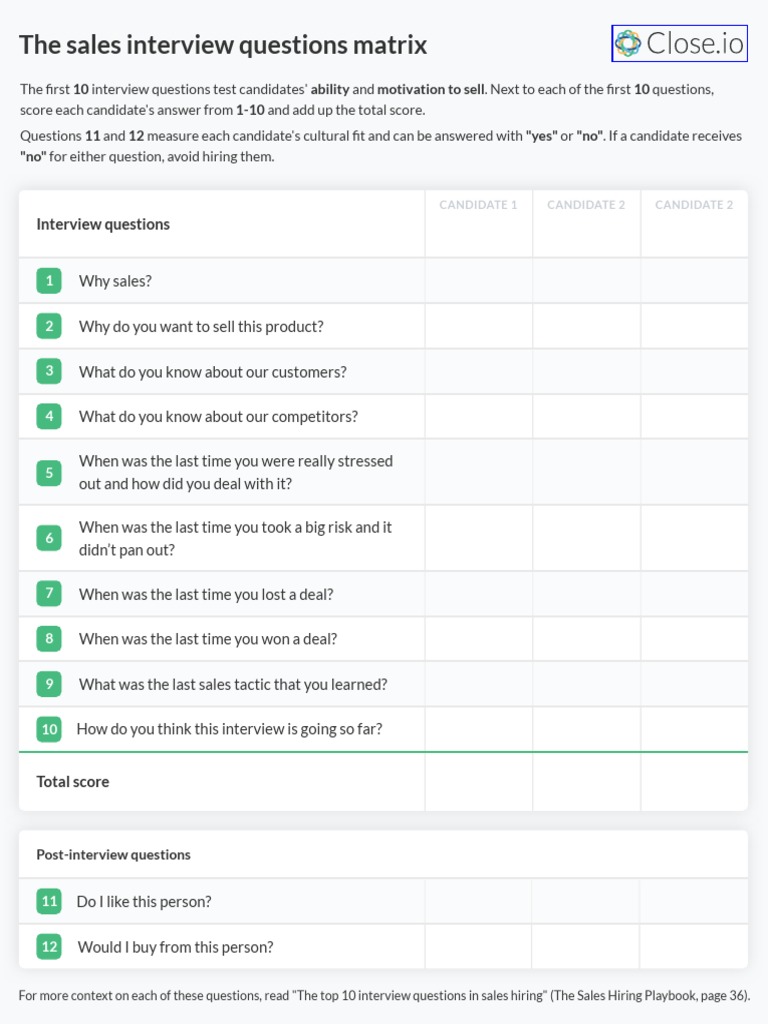This screenshot has width=768, height=1024.
Task: Click the green number 11 badge
Action: pos(49,901)
